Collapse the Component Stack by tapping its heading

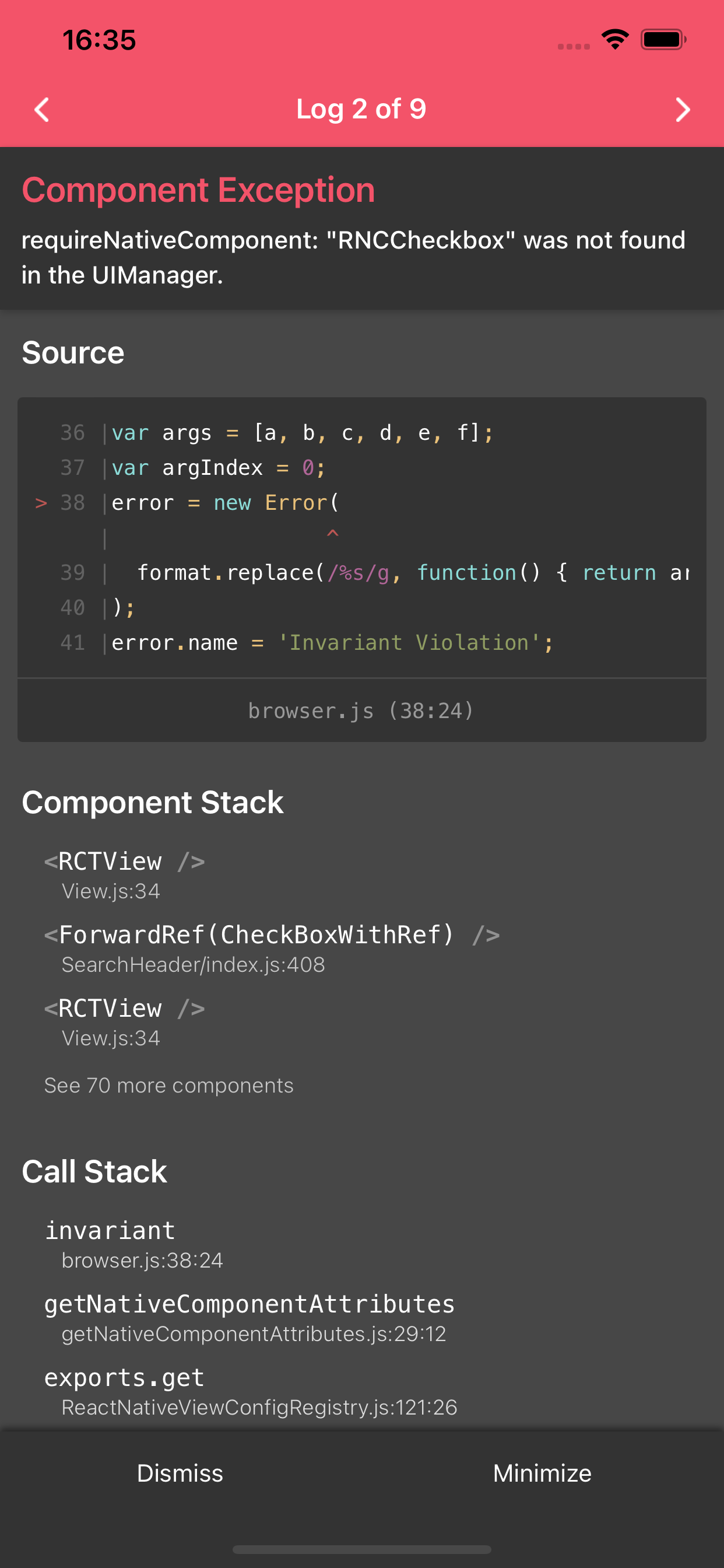tap(152, 802)
